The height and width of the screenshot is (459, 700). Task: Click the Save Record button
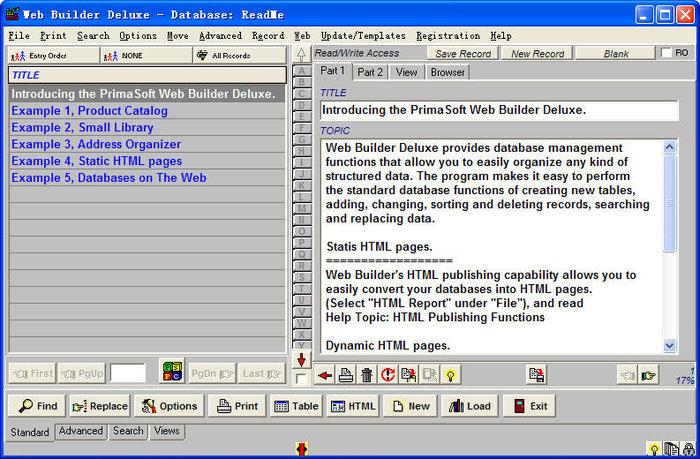[463, 54]
